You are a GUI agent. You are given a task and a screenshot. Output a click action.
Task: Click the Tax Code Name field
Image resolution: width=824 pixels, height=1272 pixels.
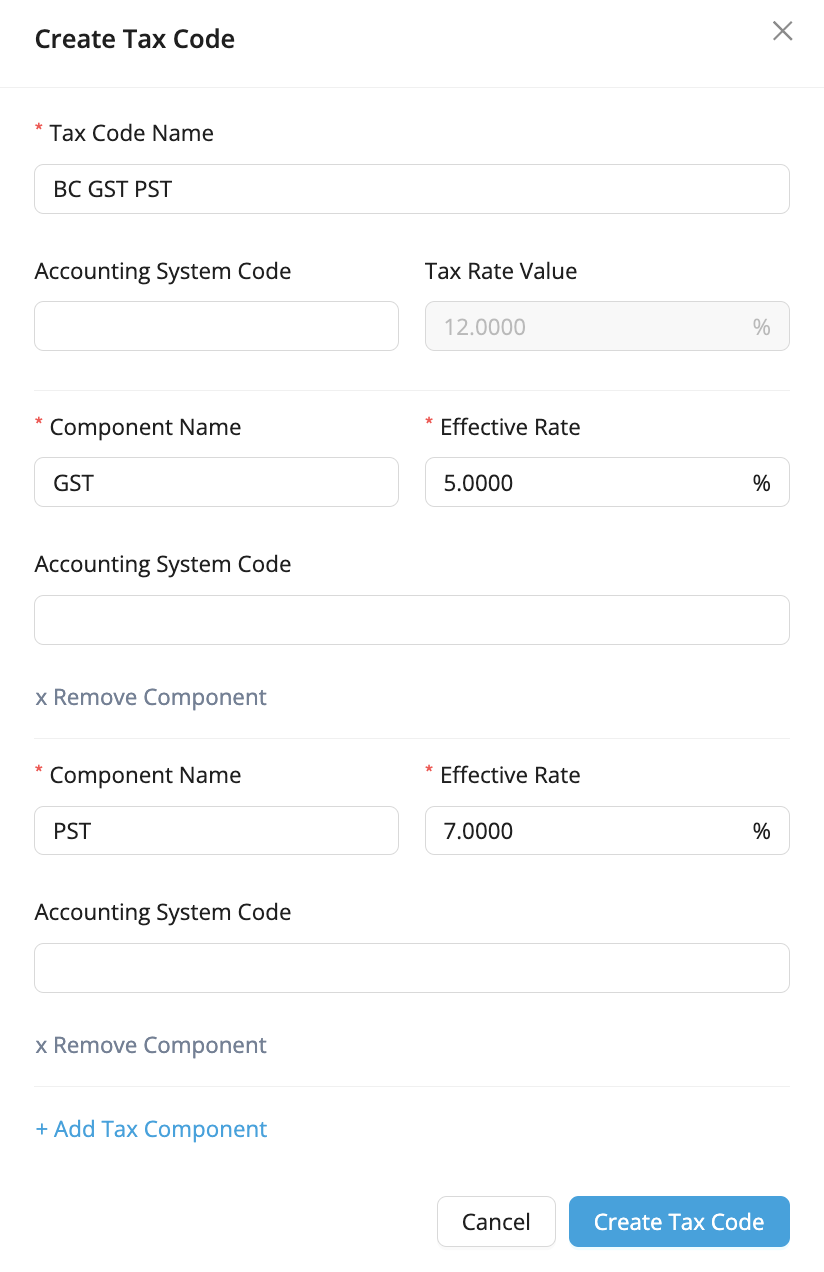click(411, 189)
